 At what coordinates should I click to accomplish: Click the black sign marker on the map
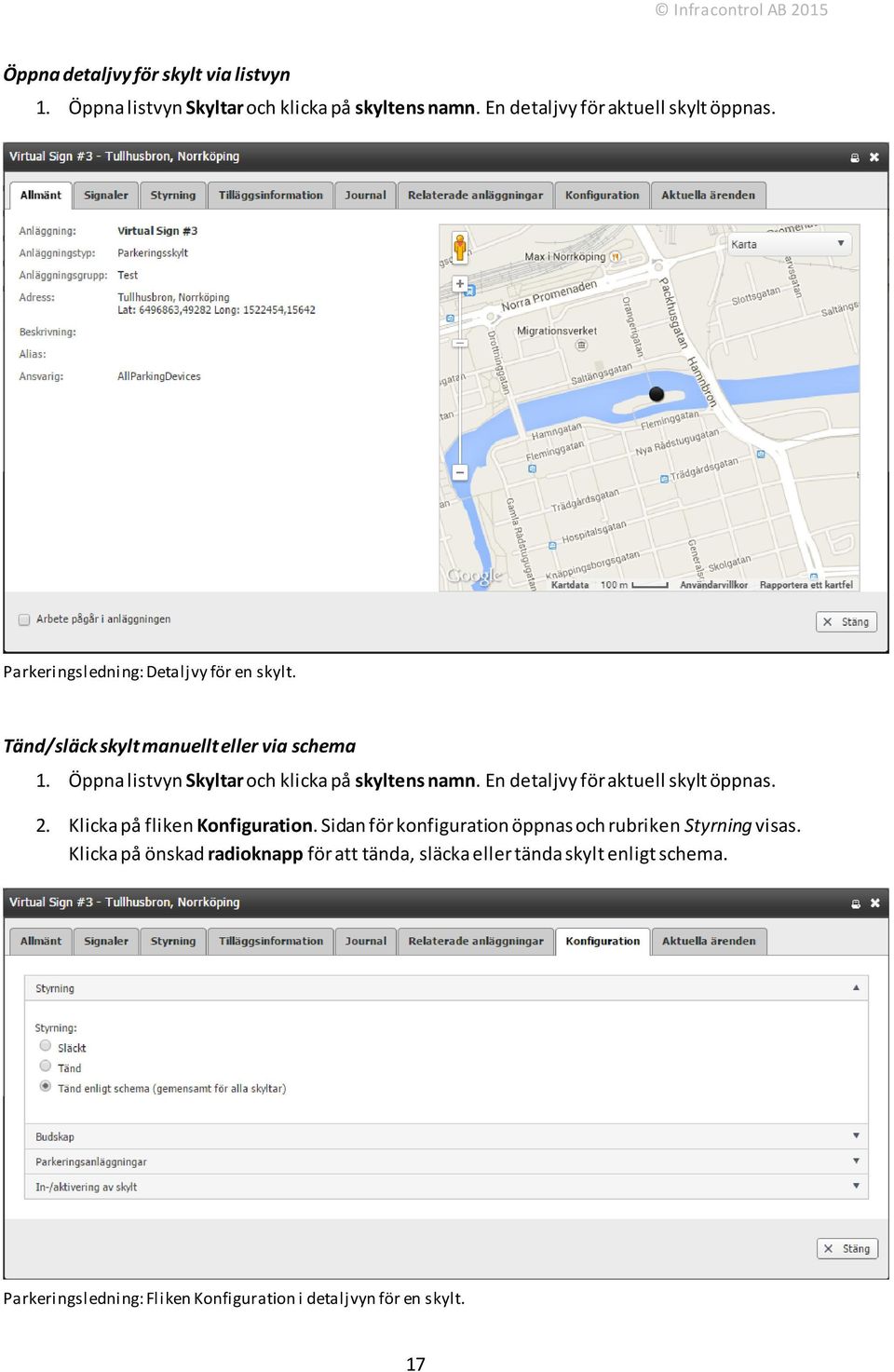pos(657,394)
